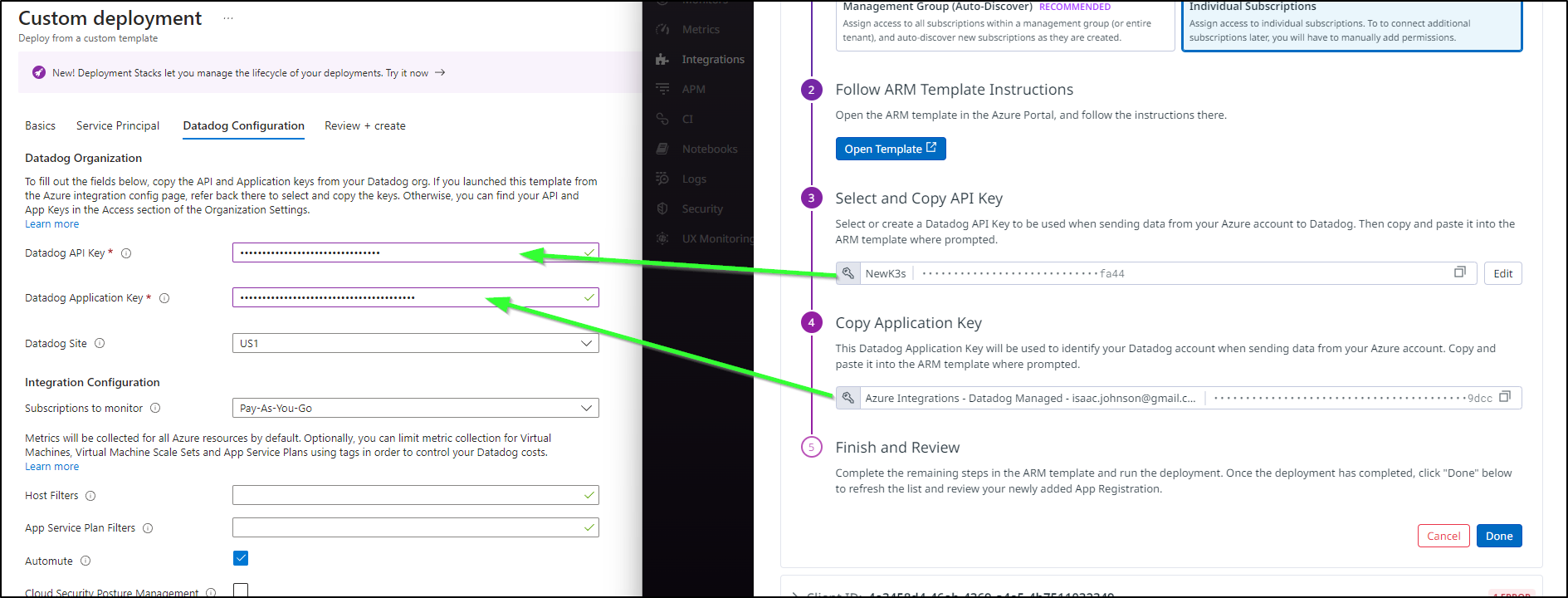Click the UX Monitoring sidebar icon
The height and width of the screenshot is (598, 1568).
(x=662, y=238)
